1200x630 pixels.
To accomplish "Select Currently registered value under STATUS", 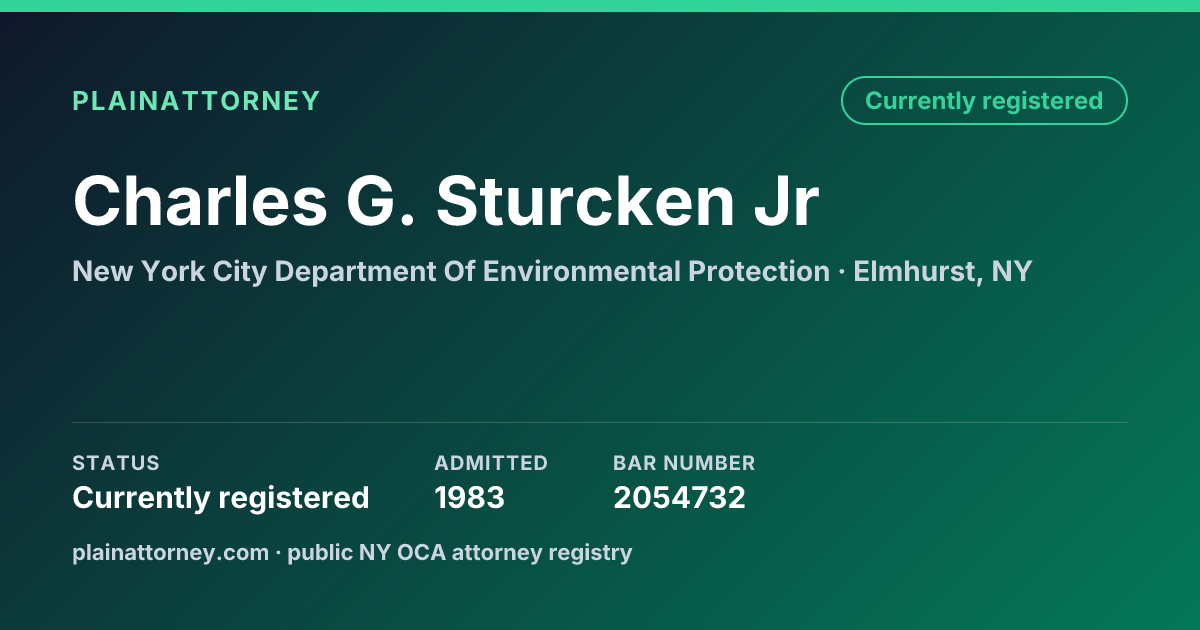I will tap(221, 497).
